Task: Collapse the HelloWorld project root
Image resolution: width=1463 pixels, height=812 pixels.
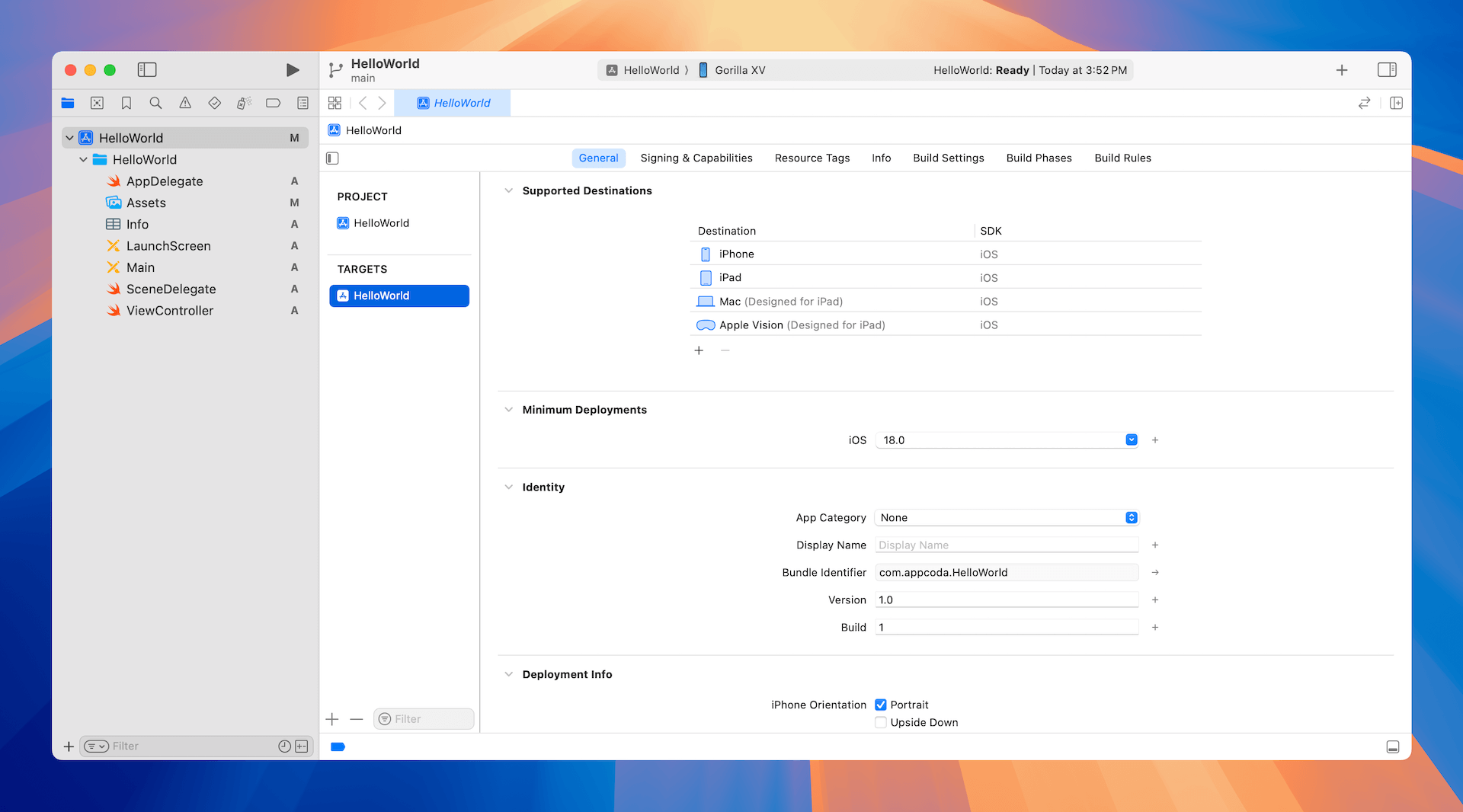Action: pyautogui.click(x=70, y=138)
